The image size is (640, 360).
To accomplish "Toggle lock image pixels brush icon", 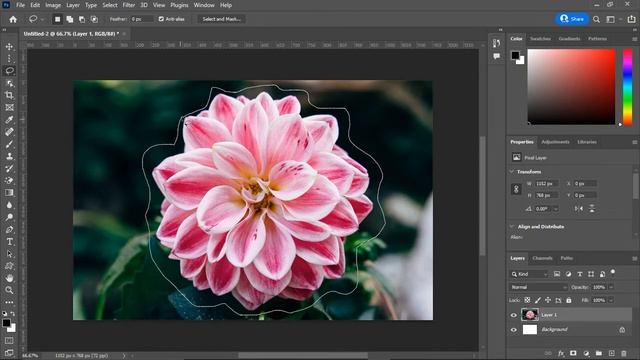I will 538,300.
